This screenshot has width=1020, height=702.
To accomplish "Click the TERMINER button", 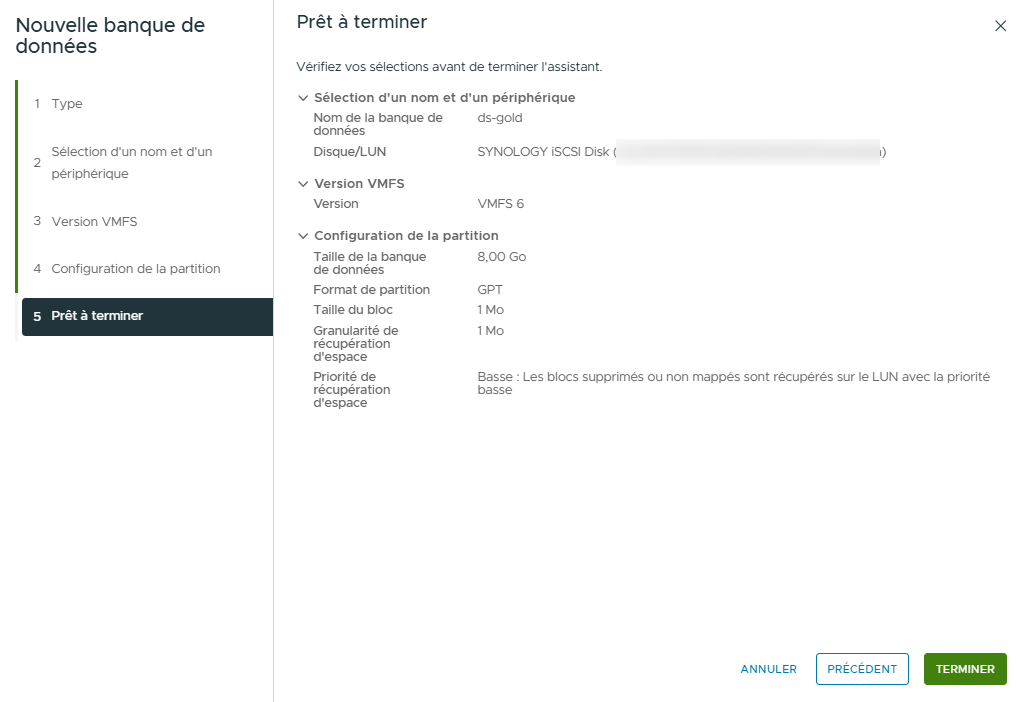I will tap(963, 669).
